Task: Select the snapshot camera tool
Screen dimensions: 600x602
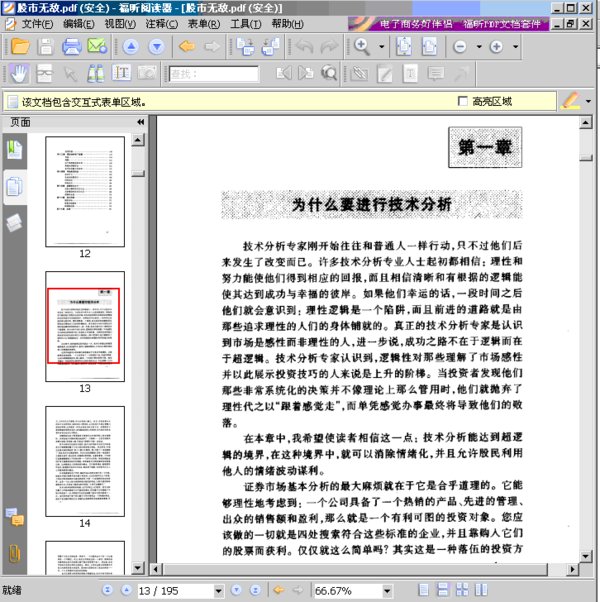Action: pyautogui.click(x=147, y=73)
